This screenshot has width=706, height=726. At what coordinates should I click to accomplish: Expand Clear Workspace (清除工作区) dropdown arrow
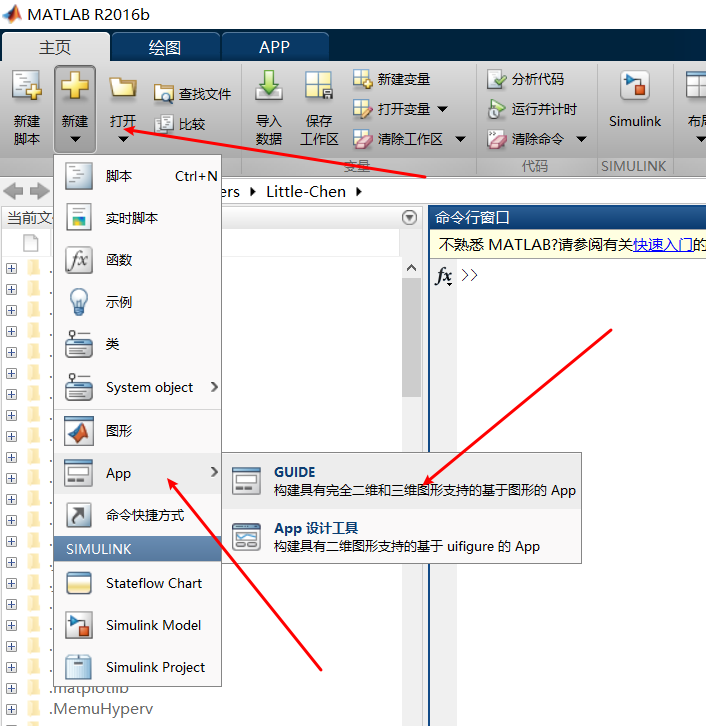pyautogui.click(x=460, y=139)
